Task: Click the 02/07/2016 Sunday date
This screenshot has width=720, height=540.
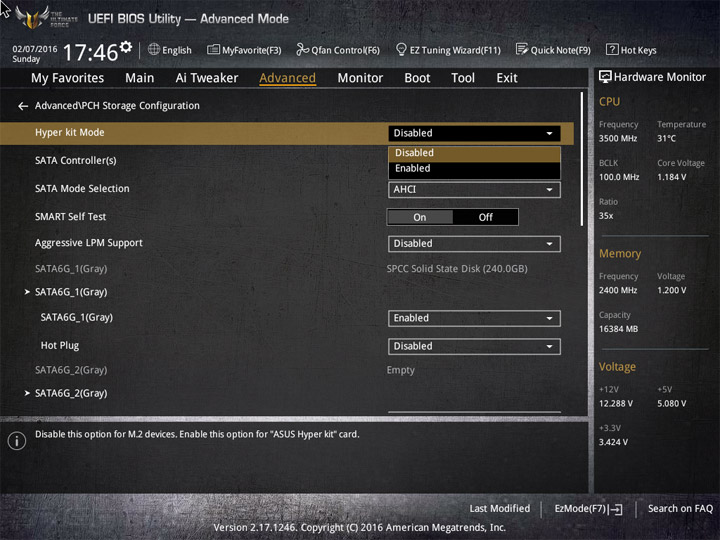Action: tap(34, 54)
